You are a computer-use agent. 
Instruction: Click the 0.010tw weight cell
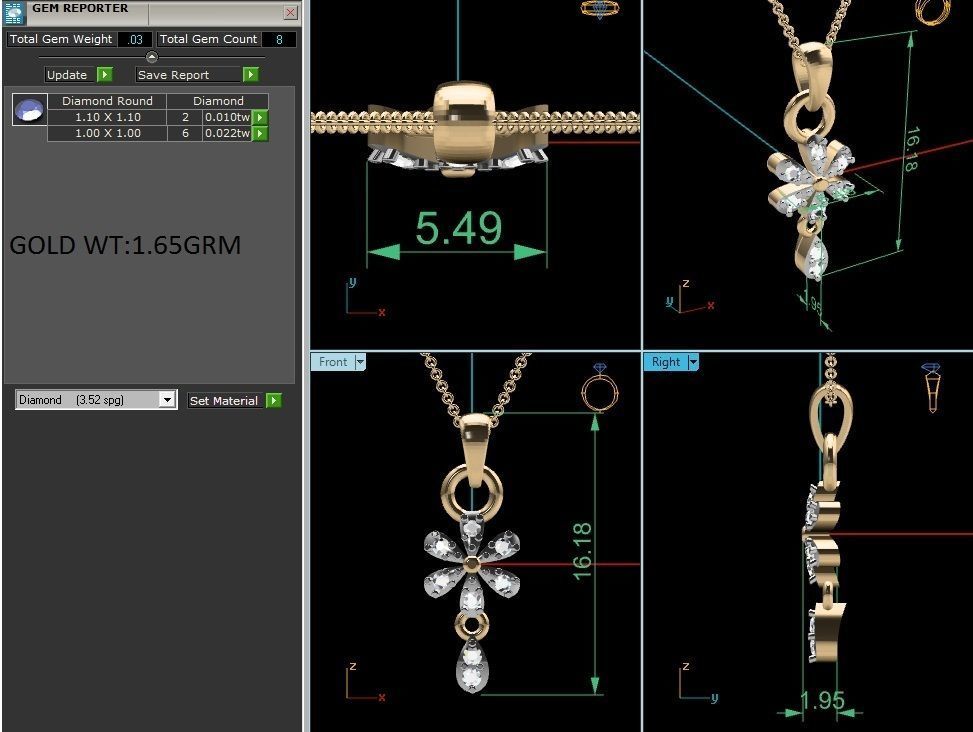227,117
